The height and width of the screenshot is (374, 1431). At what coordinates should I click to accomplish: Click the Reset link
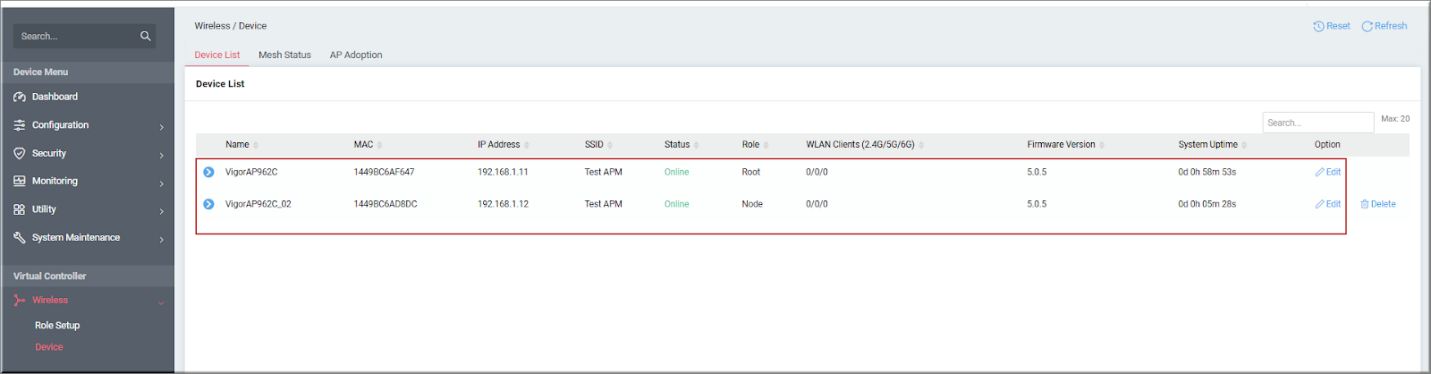click(1332, 26)
